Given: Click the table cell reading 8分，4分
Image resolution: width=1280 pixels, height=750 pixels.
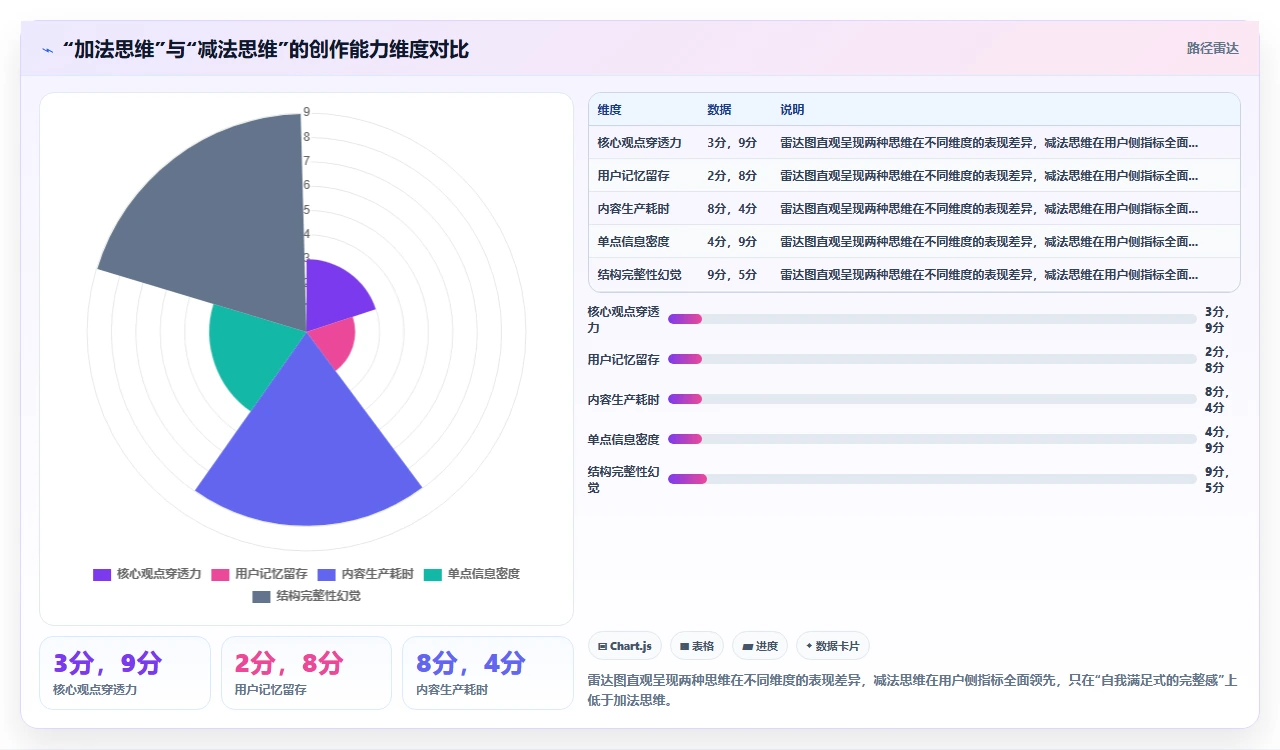Looking at the screenshot, I should pos(732,209).
